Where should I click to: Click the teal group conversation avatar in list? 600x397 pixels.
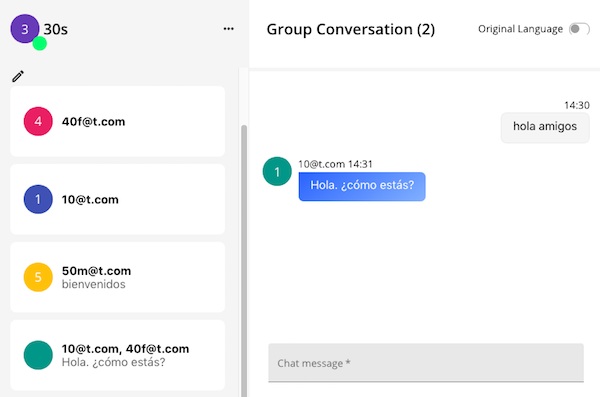pyautogui.click(x=38, y=355)
